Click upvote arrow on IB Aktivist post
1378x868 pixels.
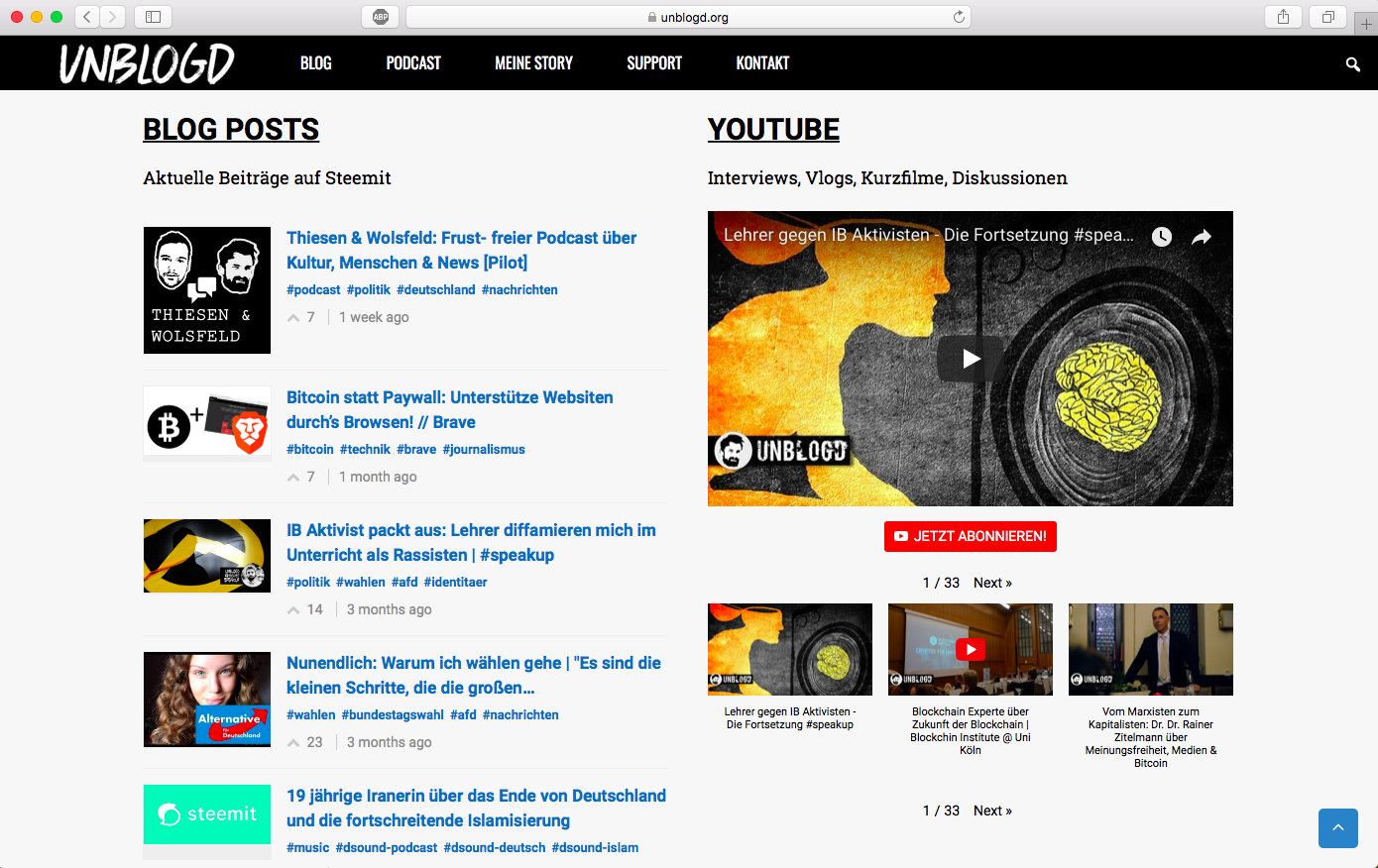(293, 610)
